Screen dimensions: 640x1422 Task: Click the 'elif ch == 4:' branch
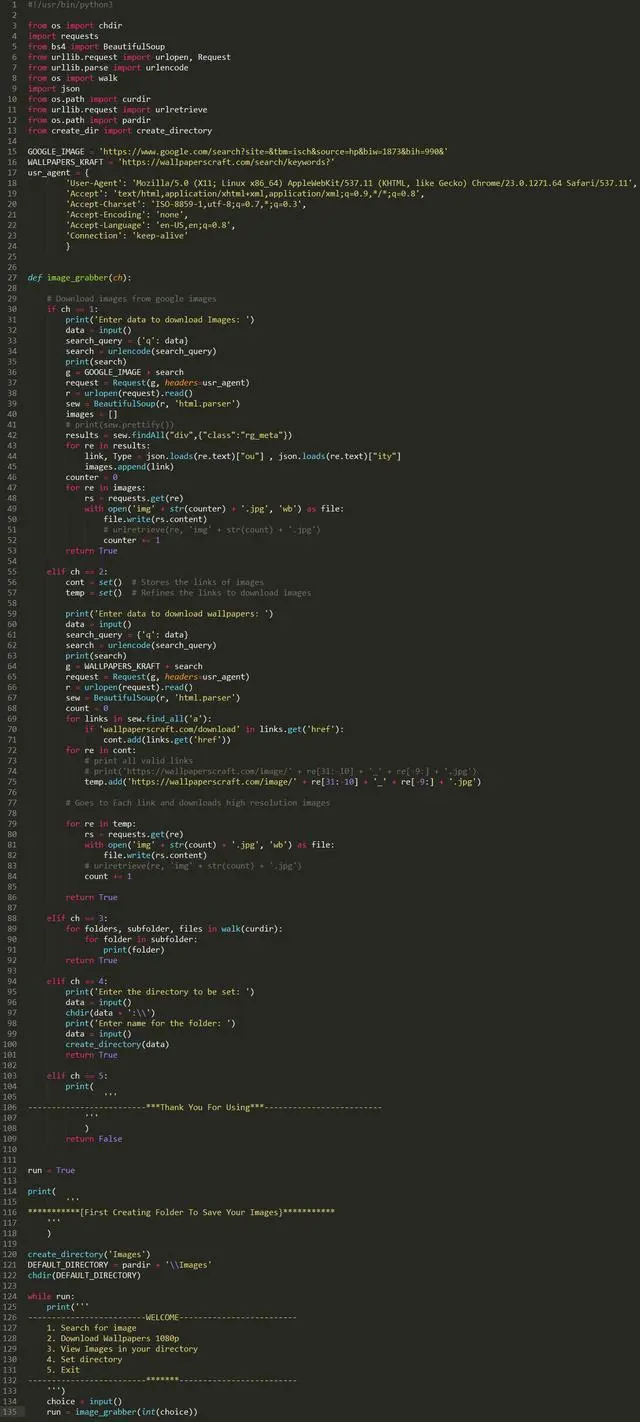point(77,981)
